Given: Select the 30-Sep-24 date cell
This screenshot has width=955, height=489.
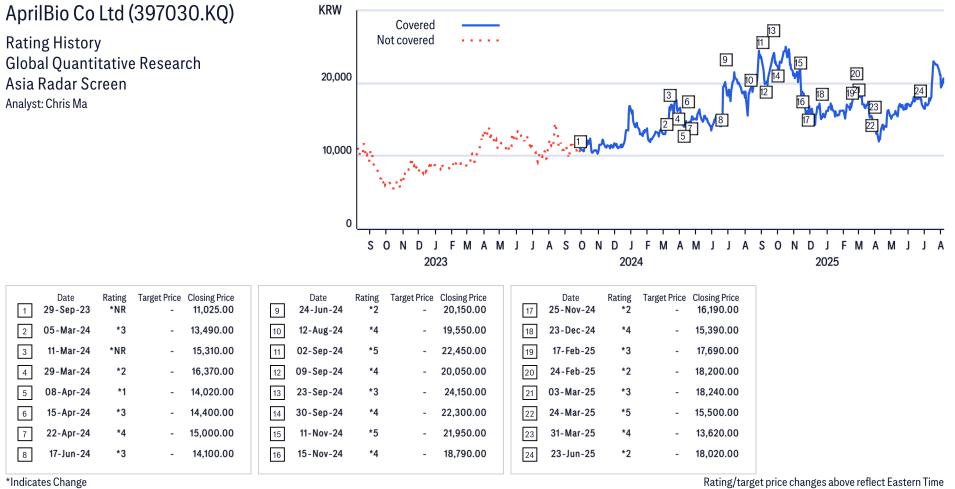Looking at the screenshot, I should coord(319,413).
